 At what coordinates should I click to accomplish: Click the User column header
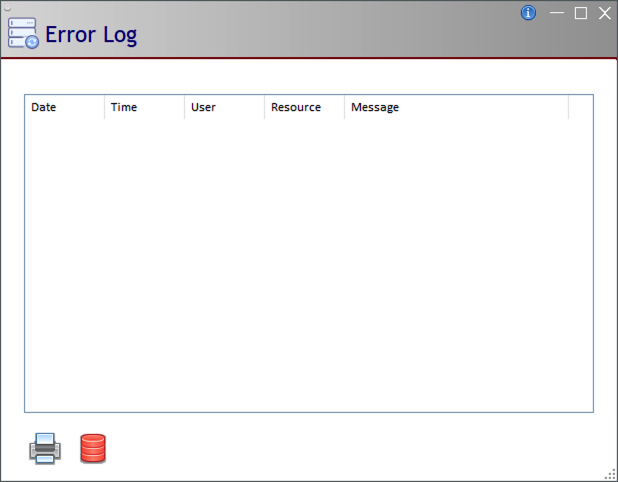pyautogui.click(x=224, y=107)
